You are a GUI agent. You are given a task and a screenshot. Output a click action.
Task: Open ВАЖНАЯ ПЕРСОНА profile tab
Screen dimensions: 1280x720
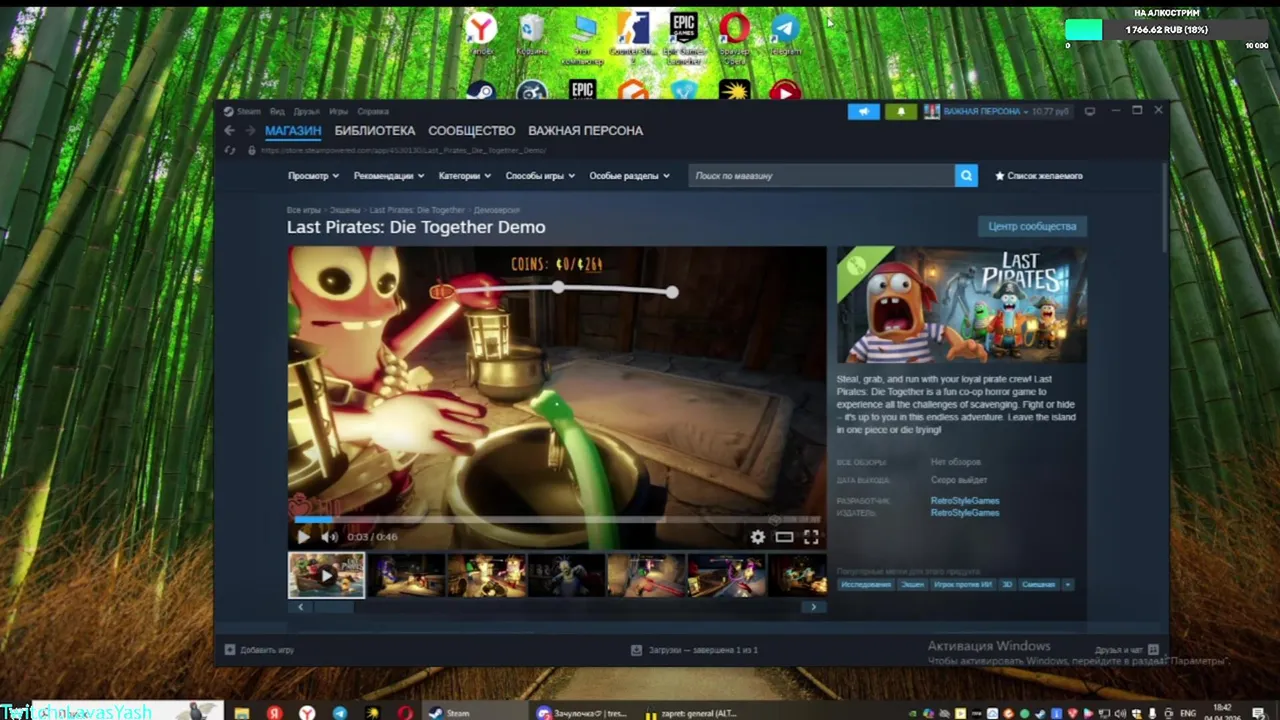(x=586, y=131)
